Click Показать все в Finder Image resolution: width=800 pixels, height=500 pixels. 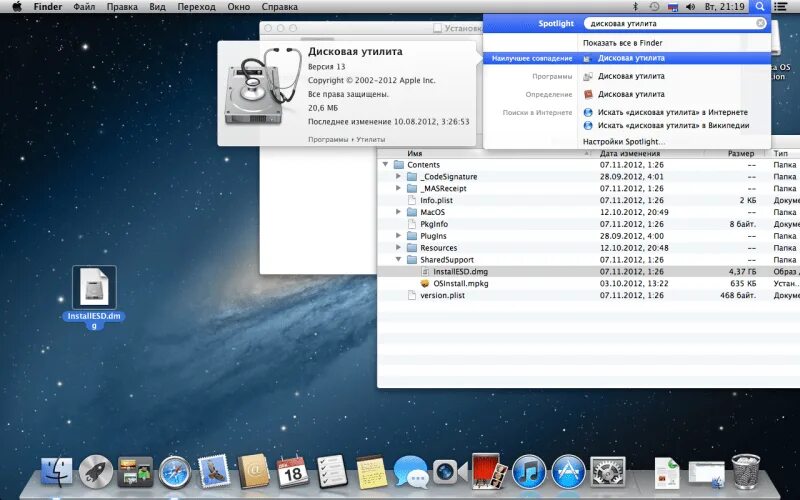tap(622, 43)
